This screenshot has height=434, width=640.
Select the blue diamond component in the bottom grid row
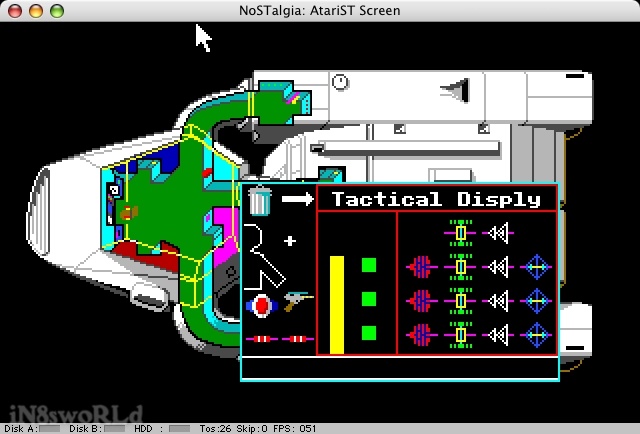536,335
